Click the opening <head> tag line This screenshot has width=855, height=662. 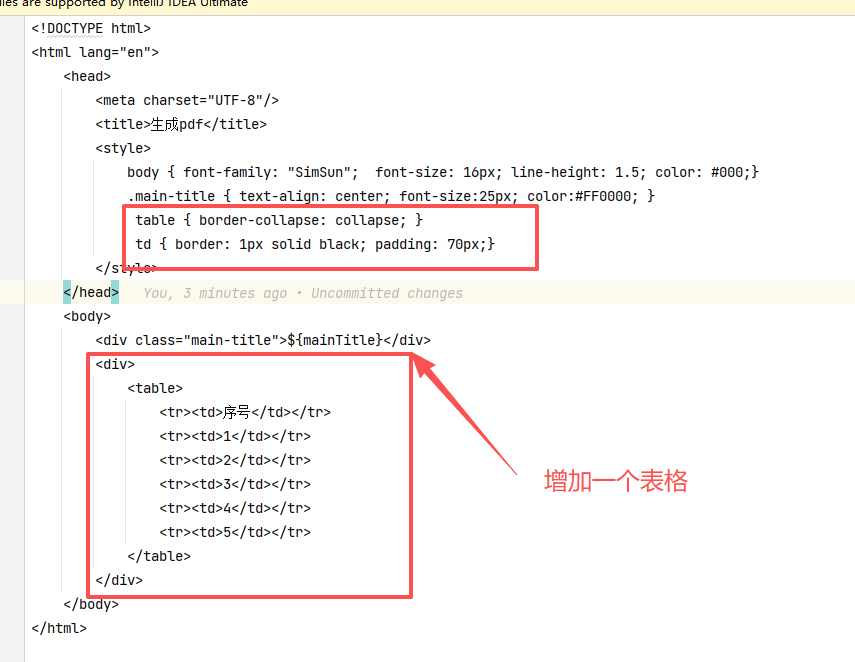tap(87, 76)
